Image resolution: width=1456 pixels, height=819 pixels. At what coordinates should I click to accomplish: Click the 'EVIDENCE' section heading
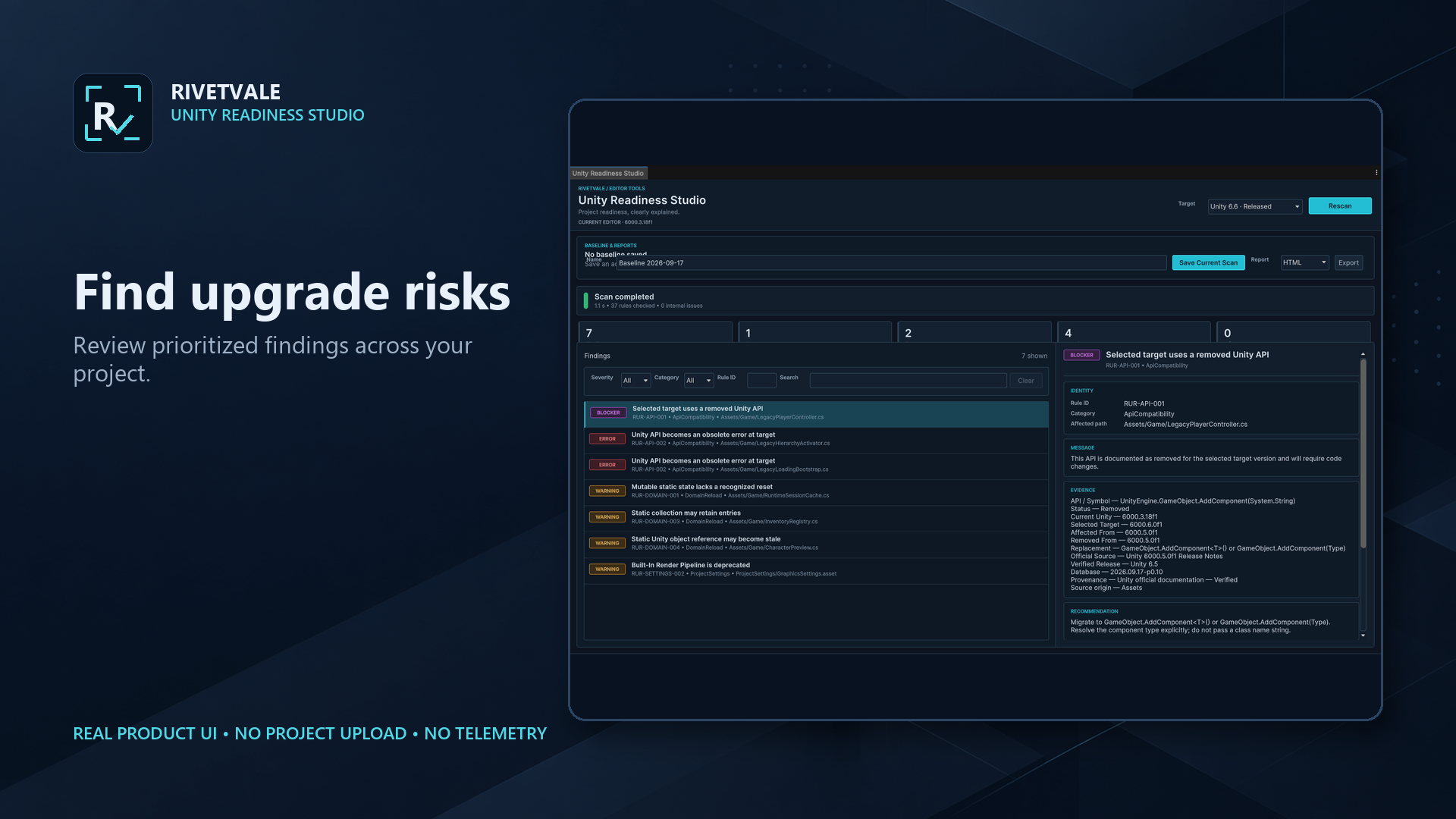coord(1082,490)
